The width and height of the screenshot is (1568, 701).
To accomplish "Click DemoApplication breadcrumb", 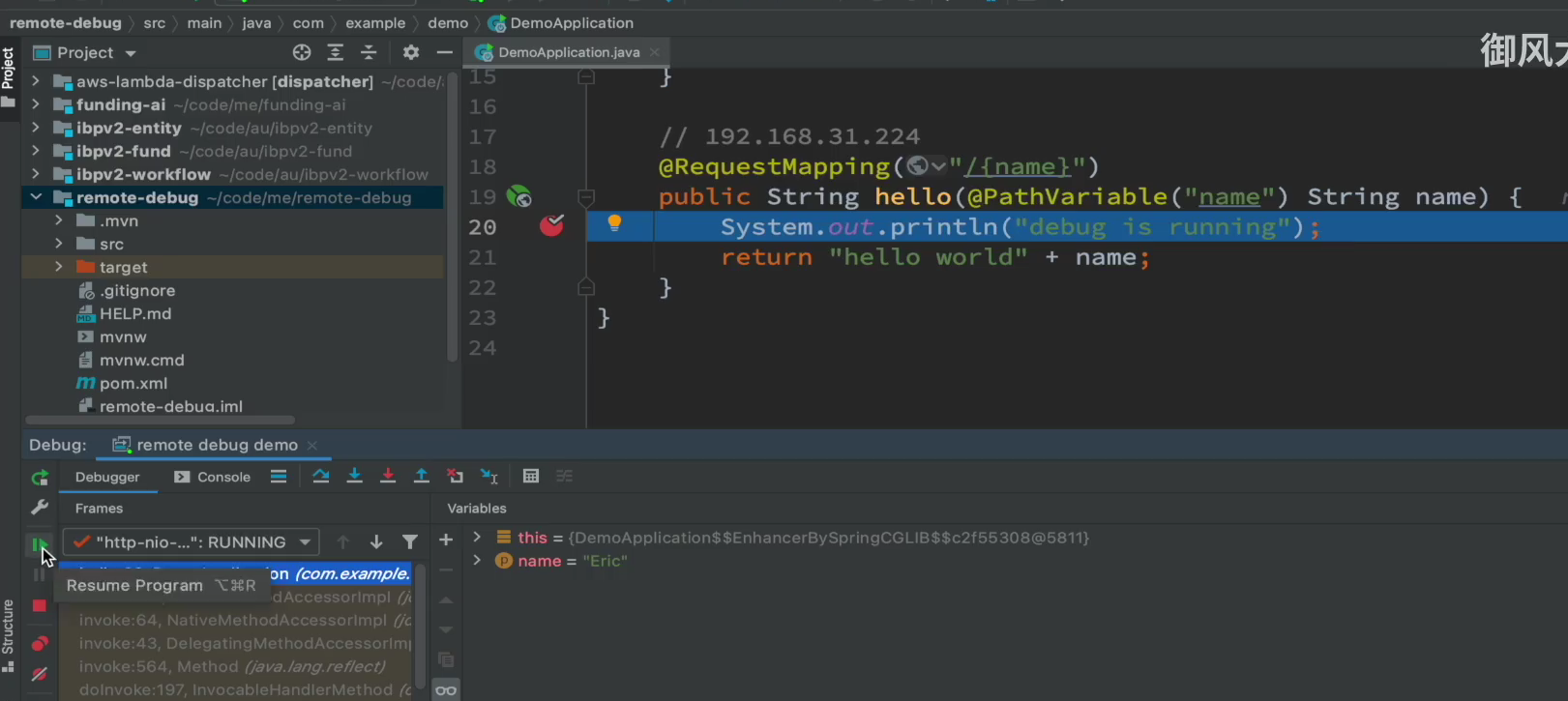I will coord(561,22).
